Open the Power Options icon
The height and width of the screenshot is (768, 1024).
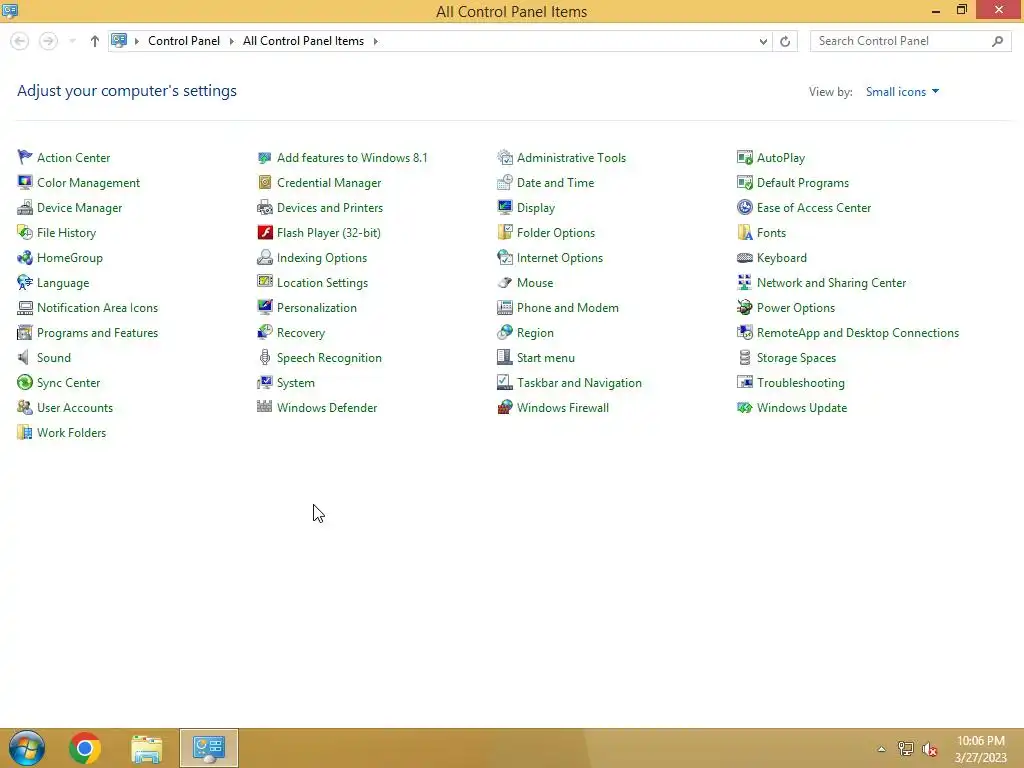pyautogui.click(x=744, y=308)
